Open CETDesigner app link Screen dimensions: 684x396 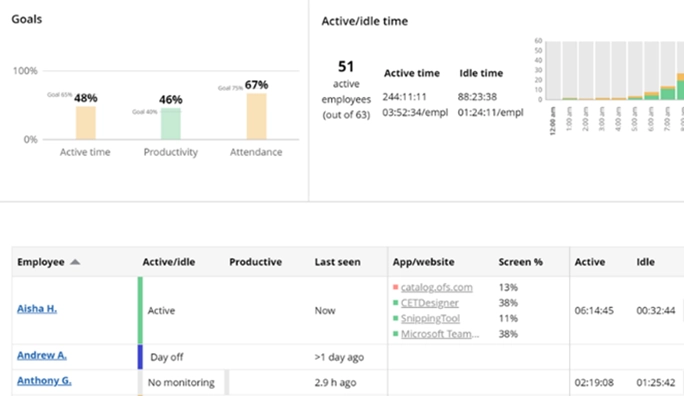click(x=430, y=303)
